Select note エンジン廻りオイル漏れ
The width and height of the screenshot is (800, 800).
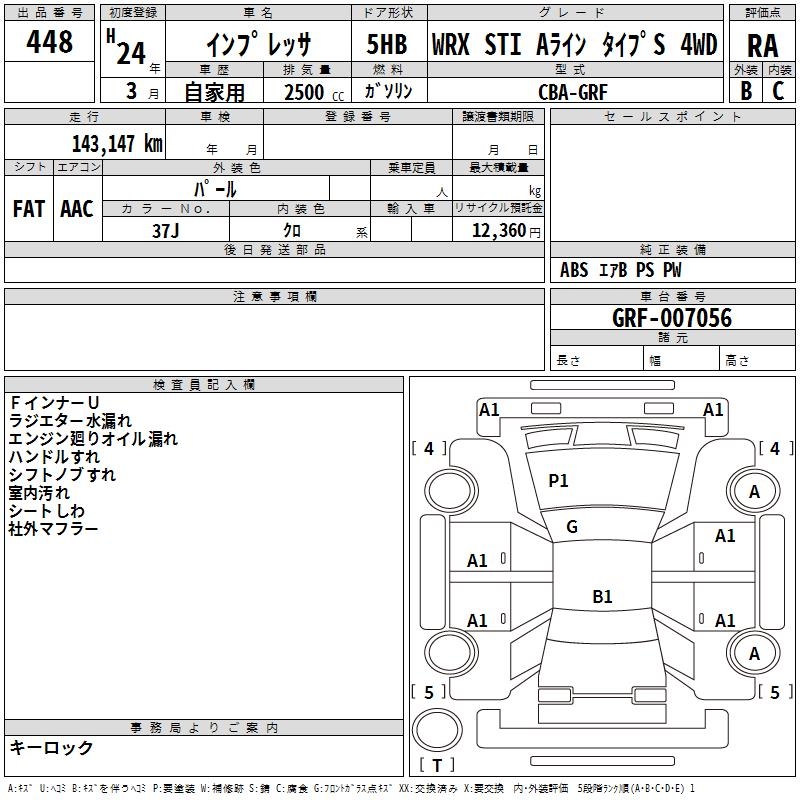[93, 438]
